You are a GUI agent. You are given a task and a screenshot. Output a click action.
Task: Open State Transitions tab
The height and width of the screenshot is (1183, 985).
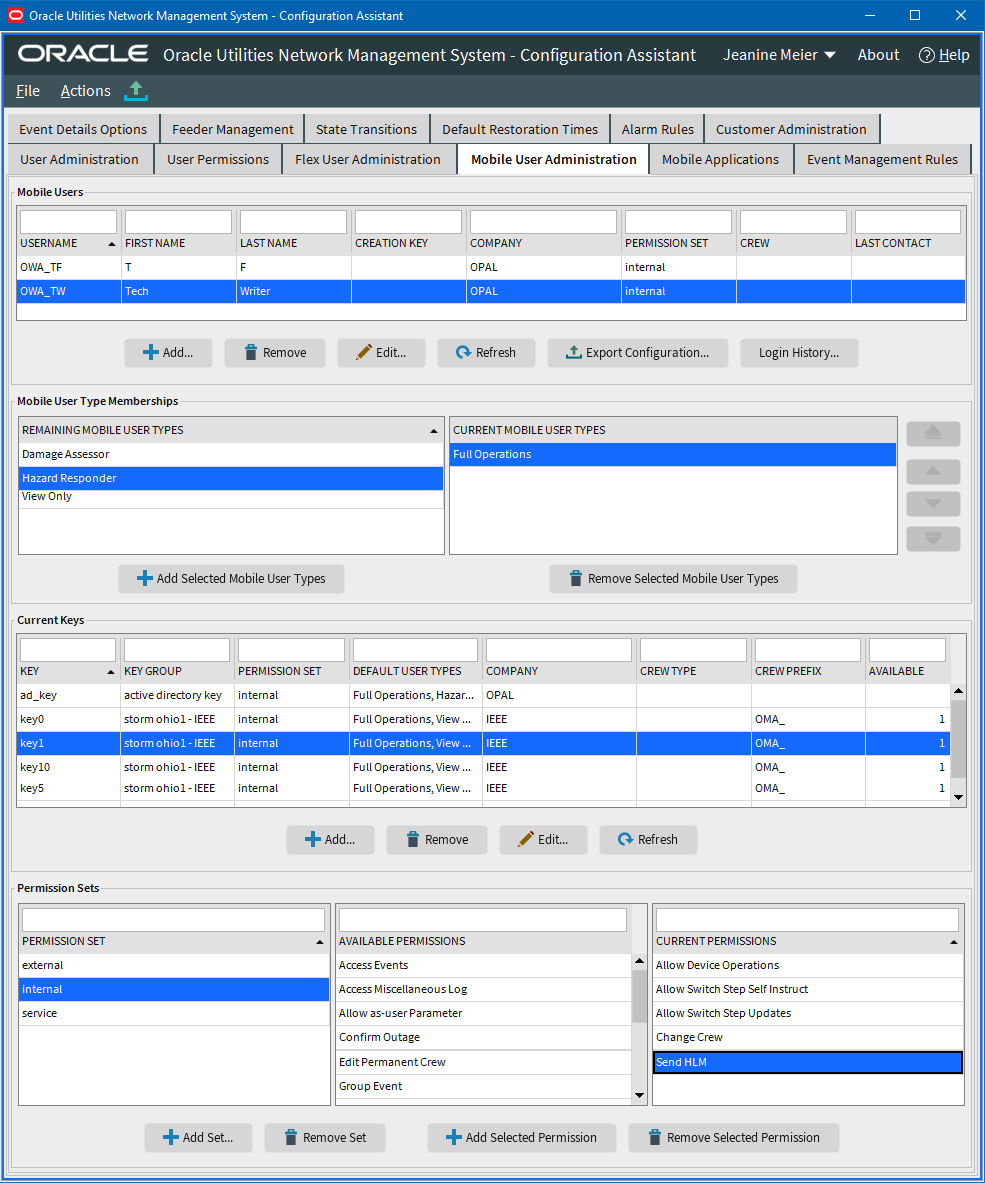click(x=367, y=129)
